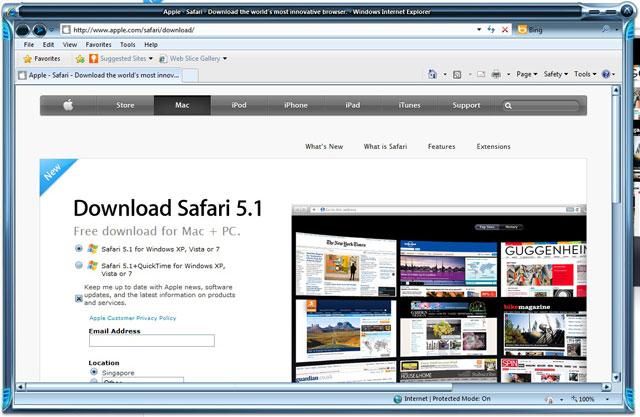Open the Edit menu
640x417 pixels.
point(48,45)
